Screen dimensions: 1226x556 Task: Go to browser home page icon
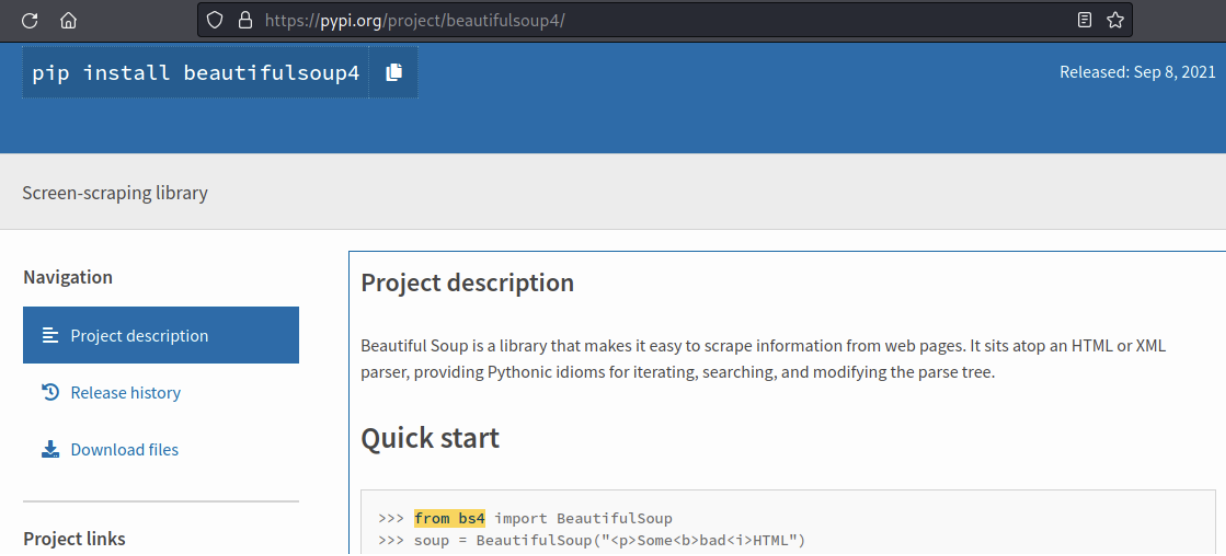68,20
